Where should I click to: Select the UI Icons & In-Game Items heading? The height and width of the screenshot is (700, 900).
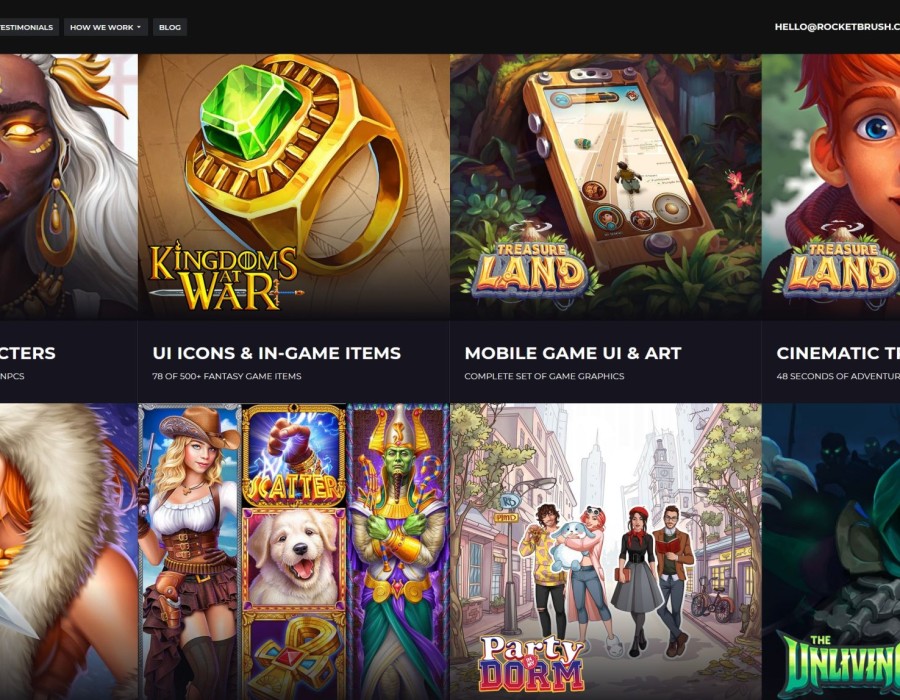pos(277,353)
